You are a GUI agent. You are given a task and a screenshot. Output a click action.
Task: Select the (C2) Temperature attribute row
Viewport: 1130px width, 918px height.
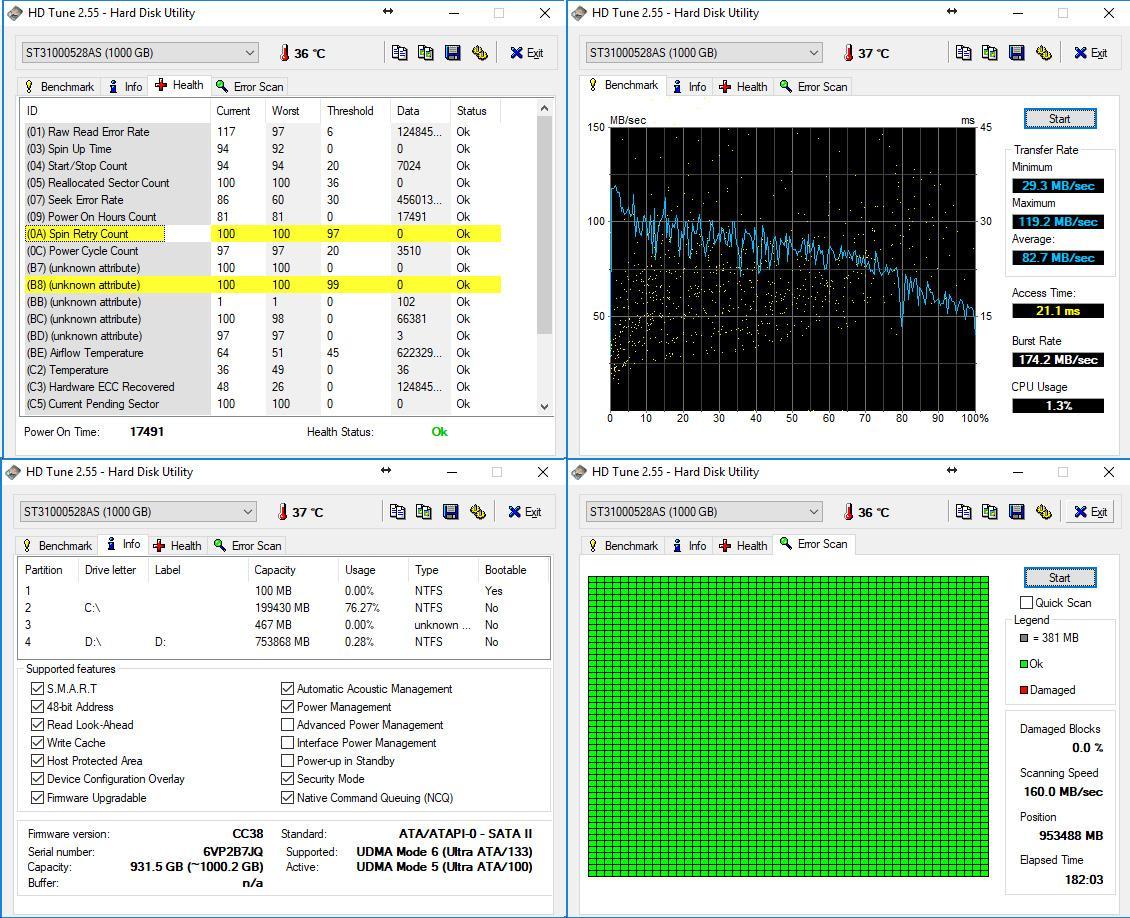click(x=262, y=370)
